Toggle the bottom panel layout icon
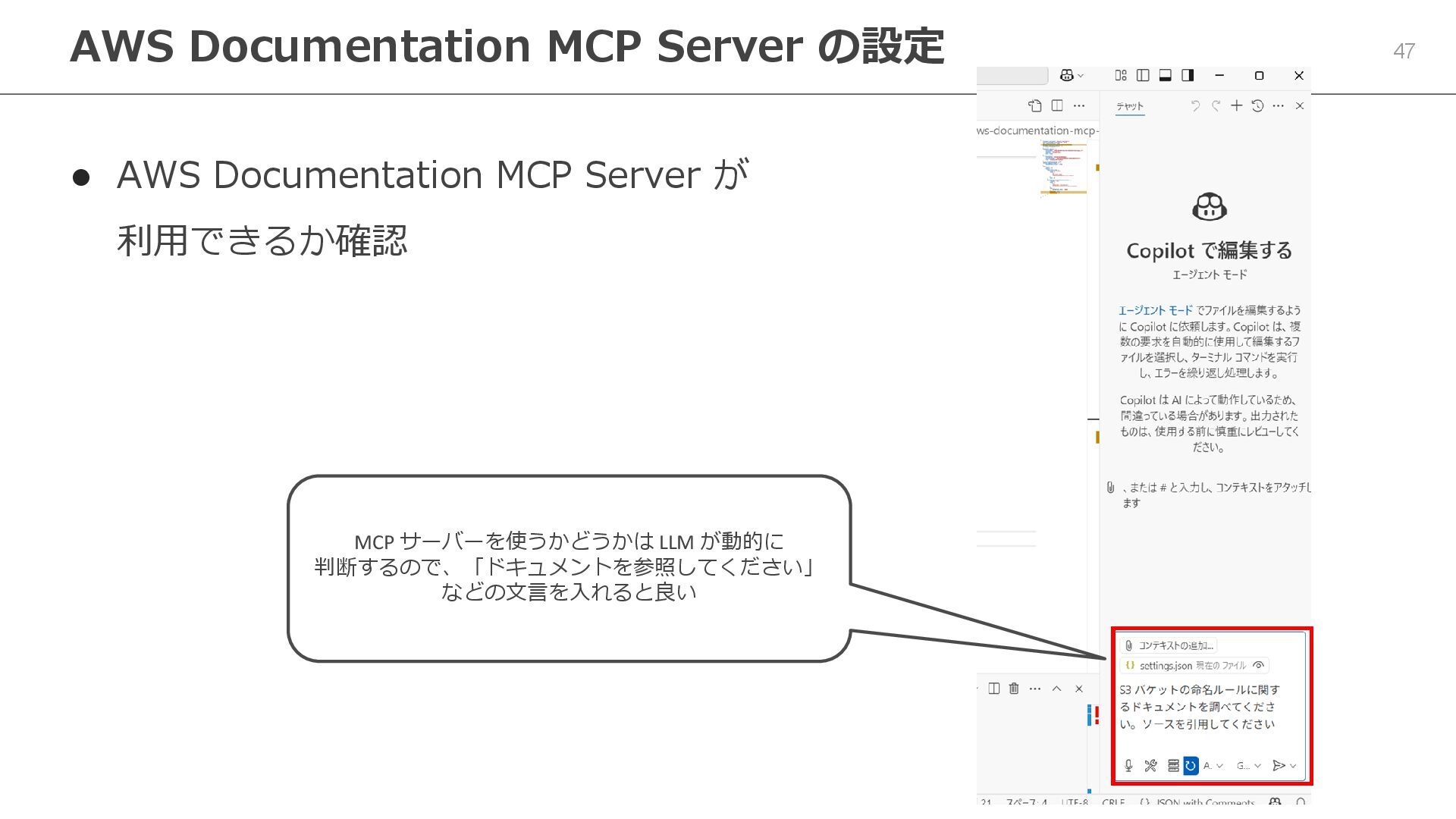The image size is (1456, 819). click(1166, 75)
